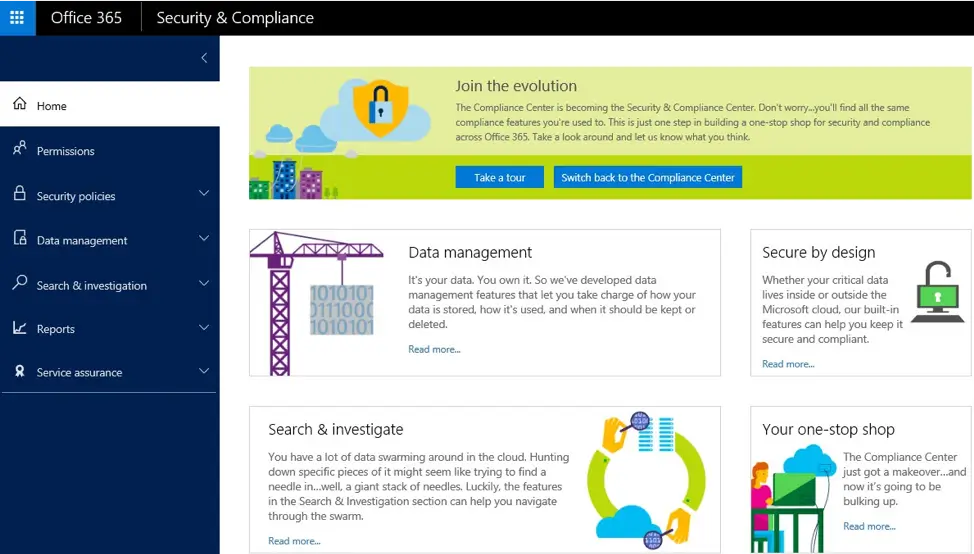This screenshot has height=554, width=974.
Task: Click Switch back to the Compliance Center
Action: click(x=647, y=177)
